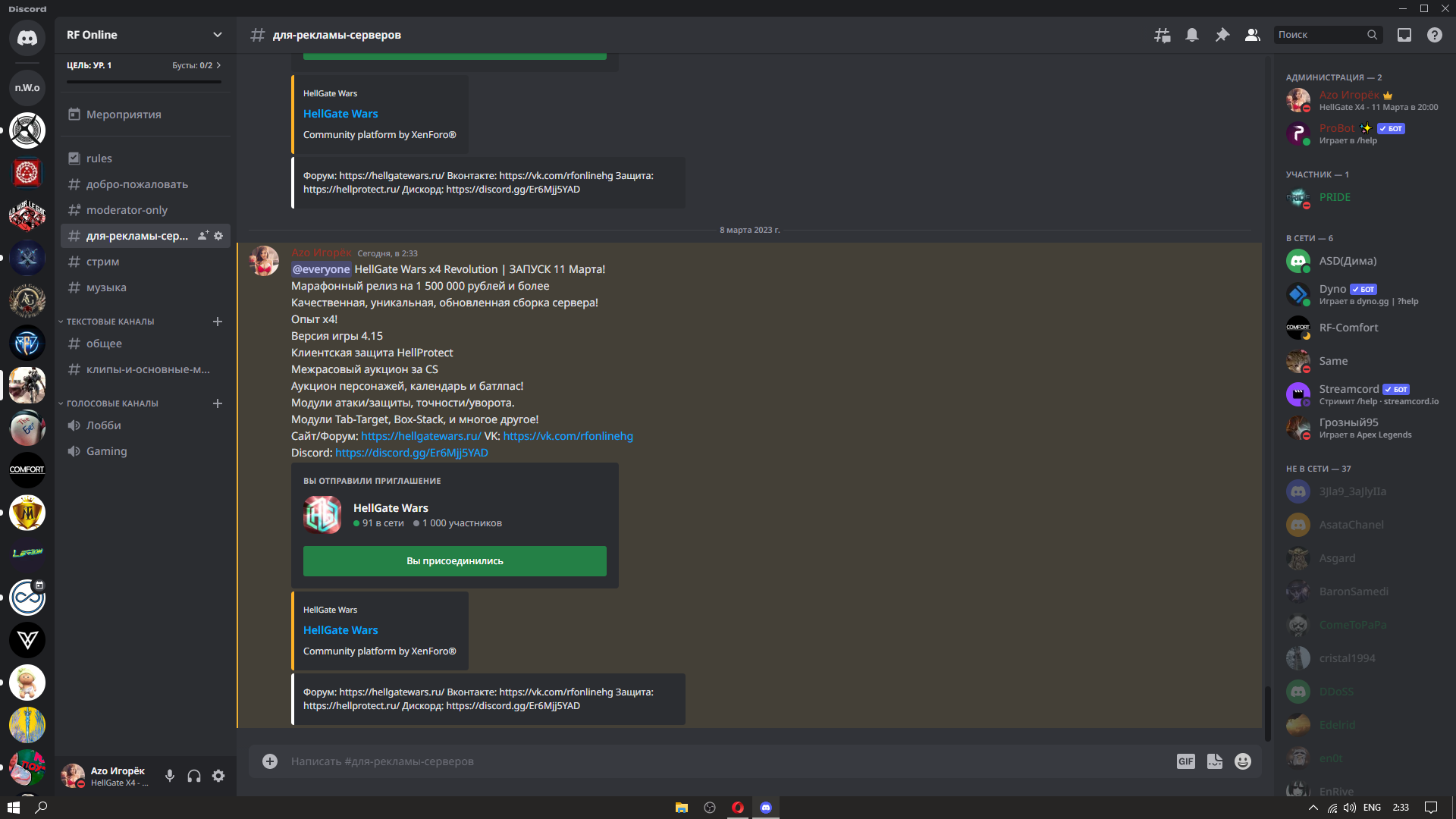The width and height of the screenshot is (1456, 819).
Task: Open the inbox icon in header
Action: tap(1404, 35)
